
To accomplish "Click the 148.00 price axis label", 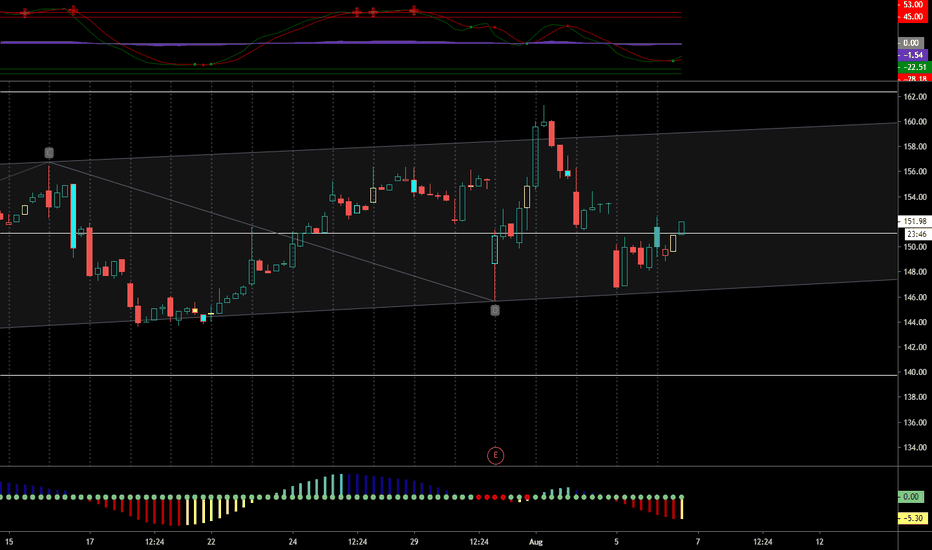I will click(x=915, y=272).
